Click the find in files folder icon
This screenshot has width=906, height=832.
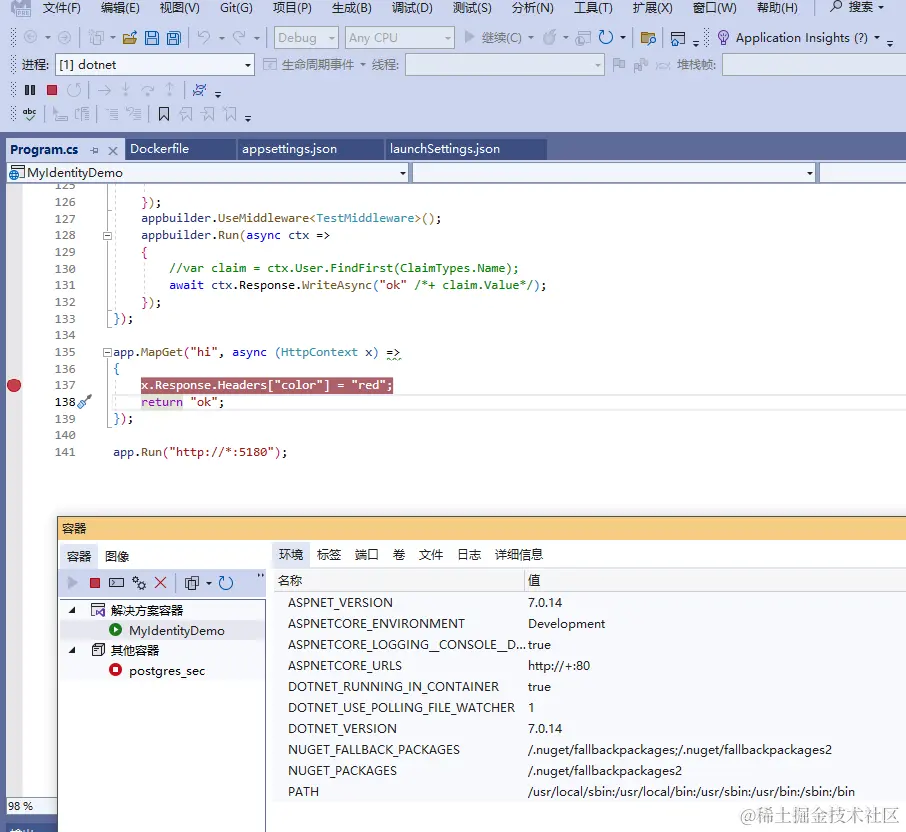pyautogui.click(x=648, y=39)
